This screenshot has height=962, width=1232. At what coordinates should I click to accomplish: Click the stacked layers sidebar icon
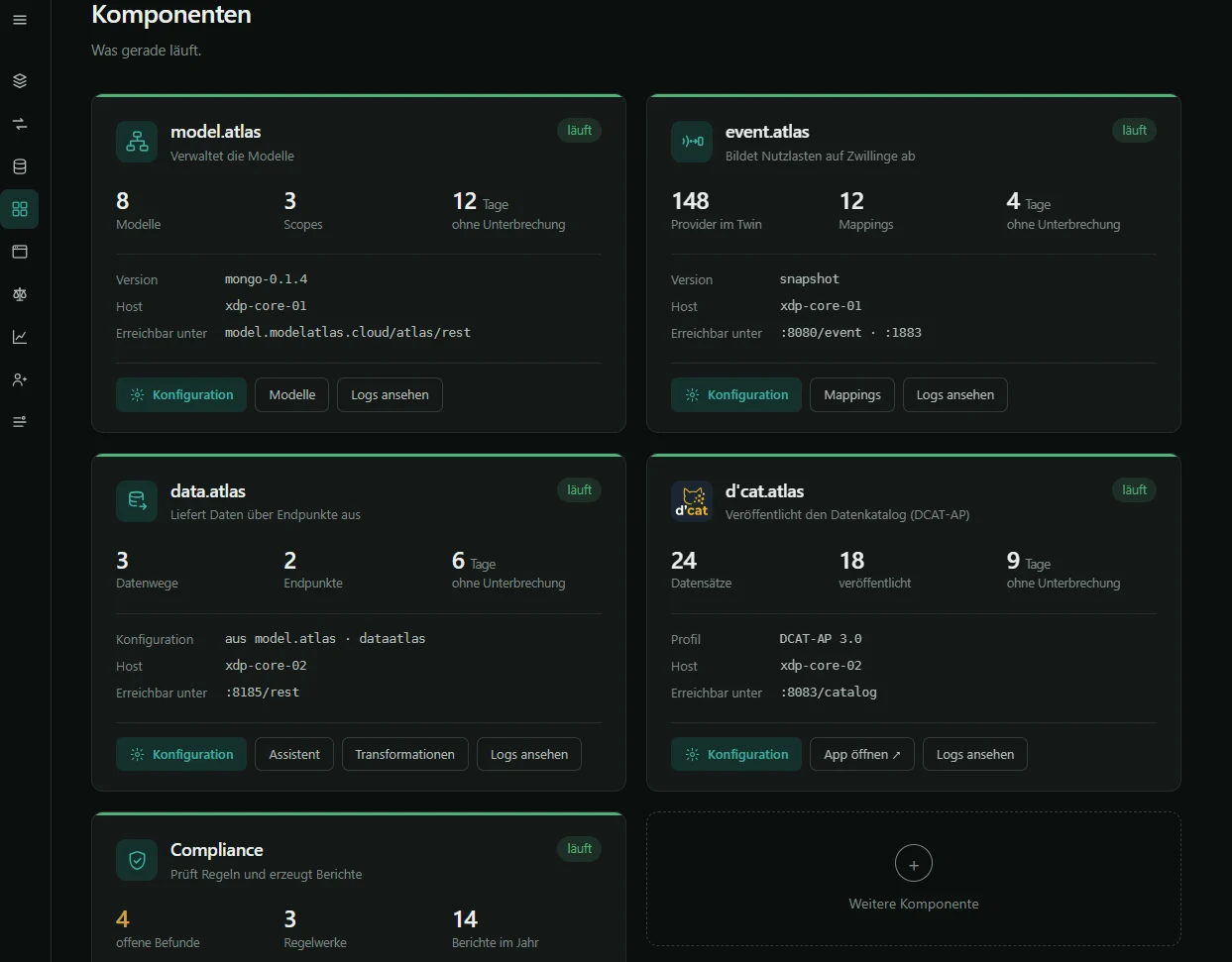point(20,81)
